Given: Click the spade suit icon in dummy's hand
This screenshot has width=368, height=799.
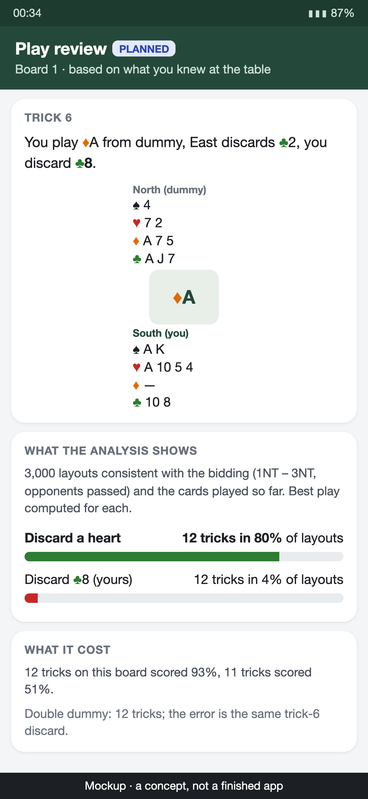Looking at the screenshot, I should coord(136,205).
